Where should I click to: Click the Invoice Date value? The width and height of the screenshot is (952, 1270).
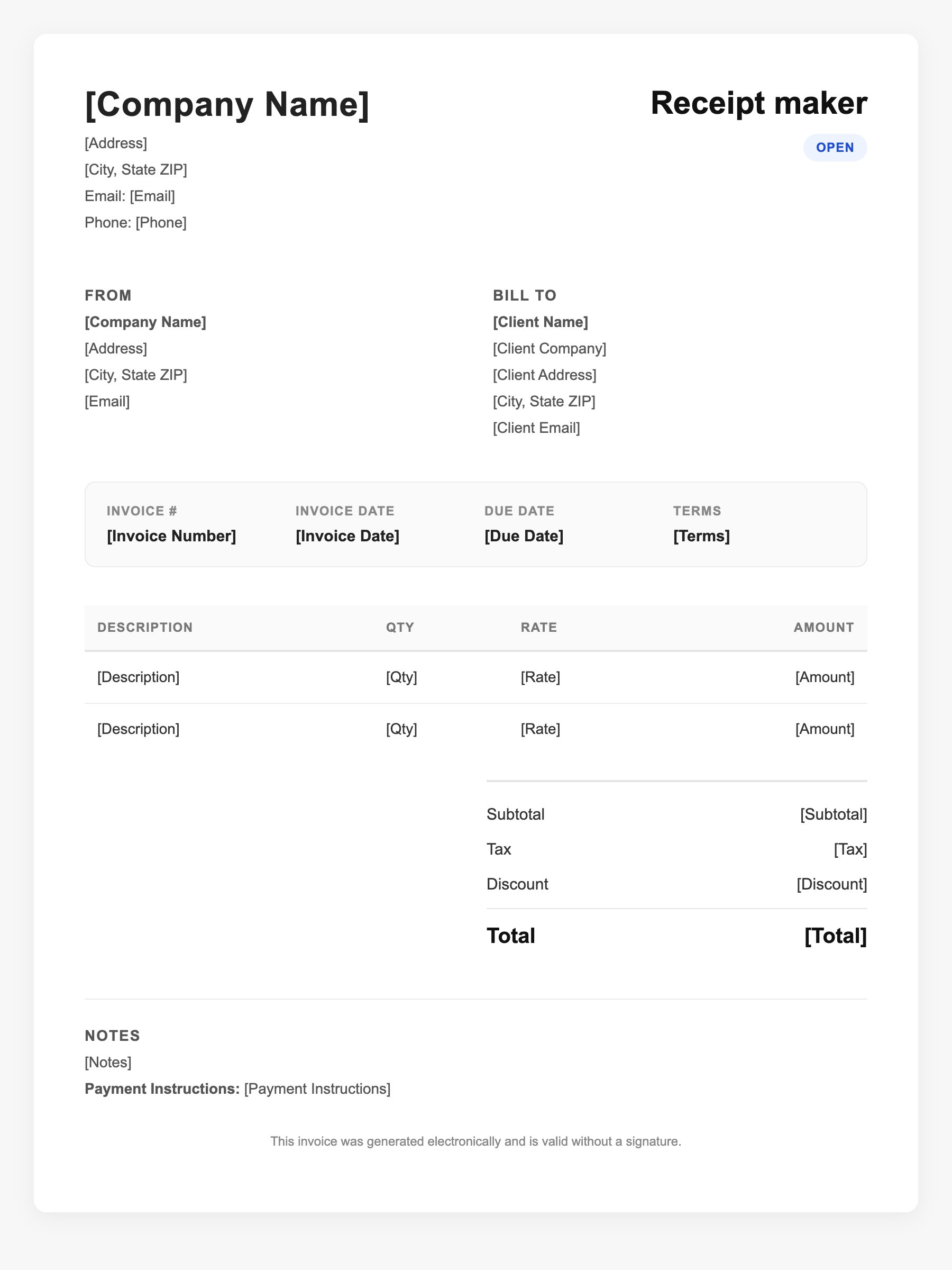[347, 536]
